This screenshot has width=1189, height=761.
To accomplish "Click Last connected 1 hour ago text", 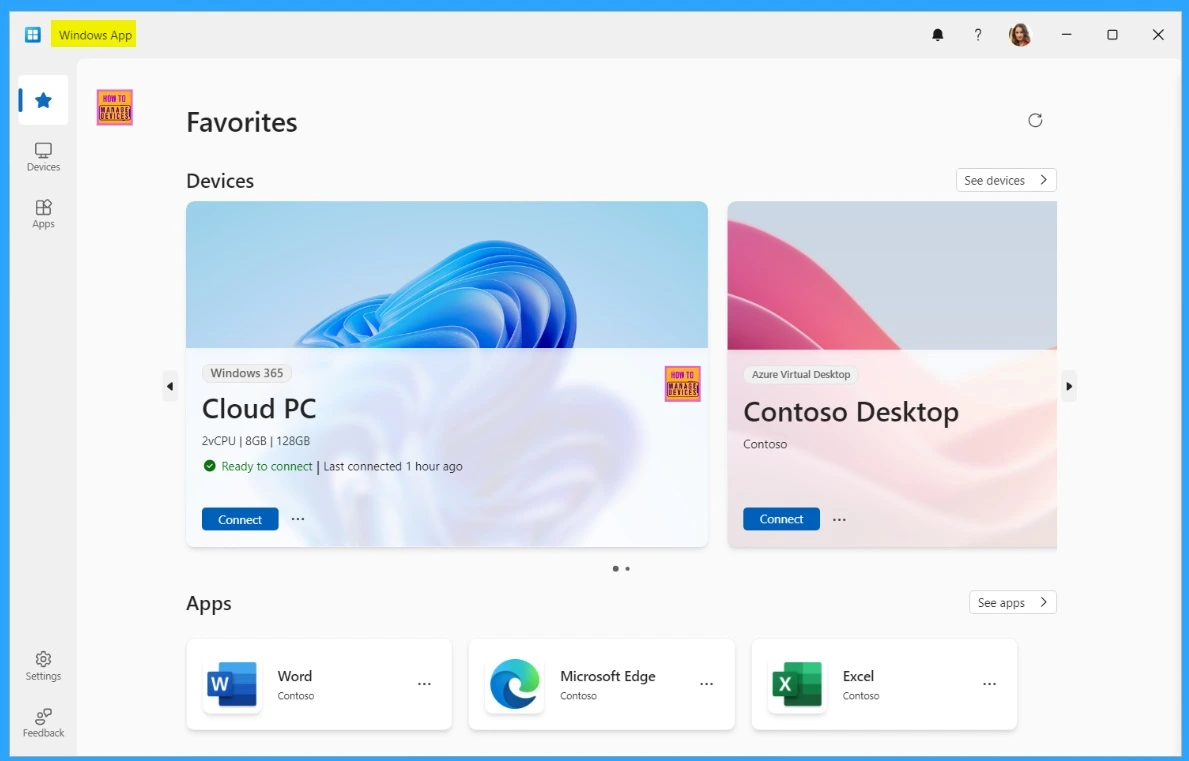I will 393,466.
